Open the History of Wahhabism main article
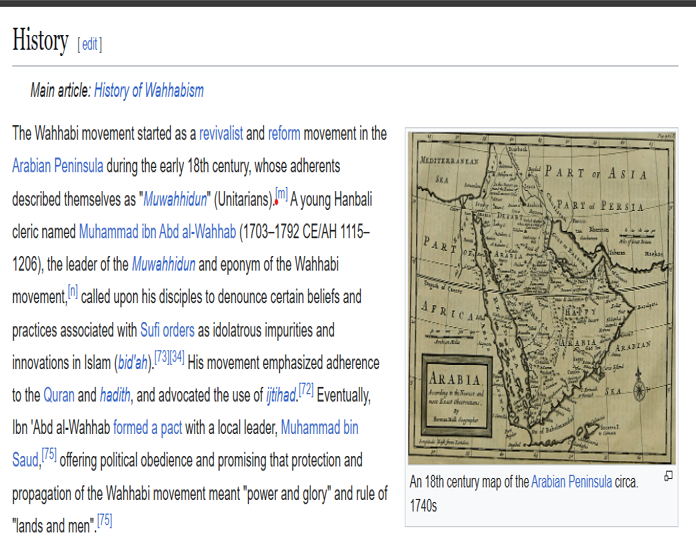 [149, 91]
